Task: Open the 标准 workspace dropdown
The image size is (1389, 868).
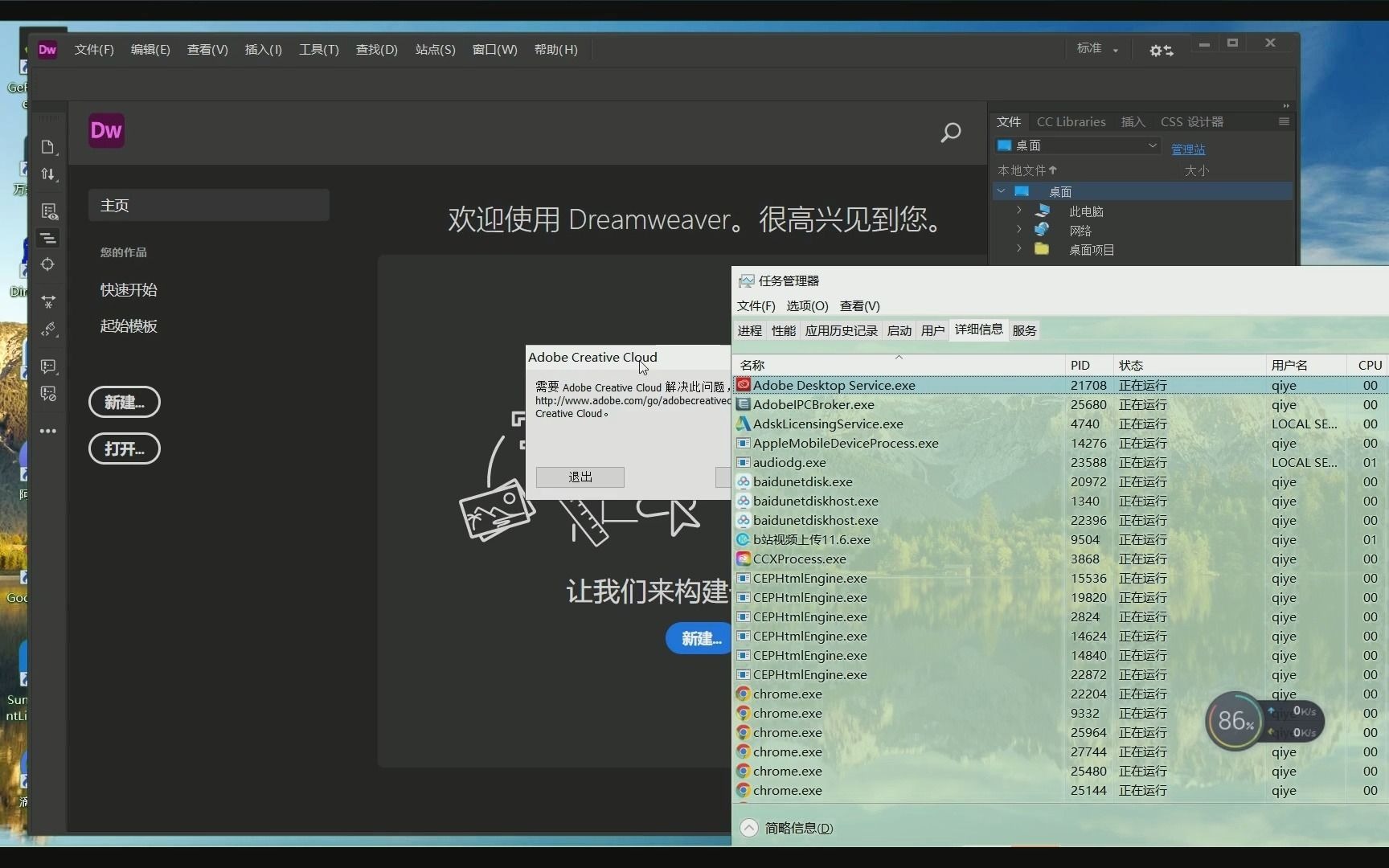Action: [1097, 49]
